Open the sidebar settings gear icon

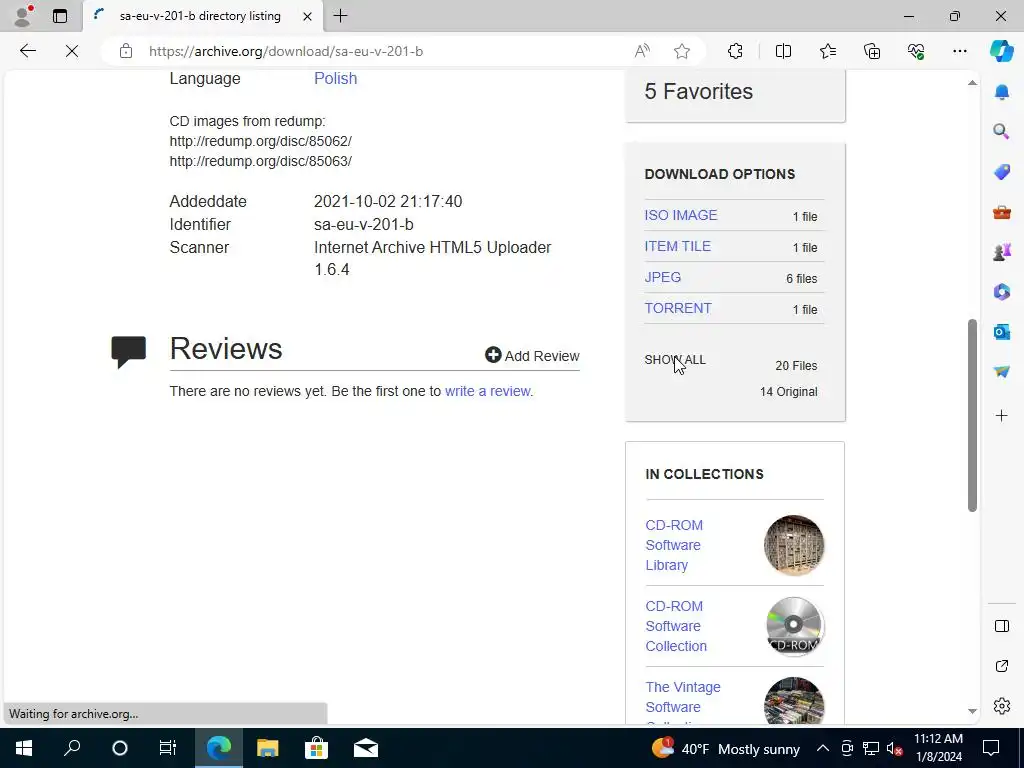pyautogui.click(x=1002, y=706)
